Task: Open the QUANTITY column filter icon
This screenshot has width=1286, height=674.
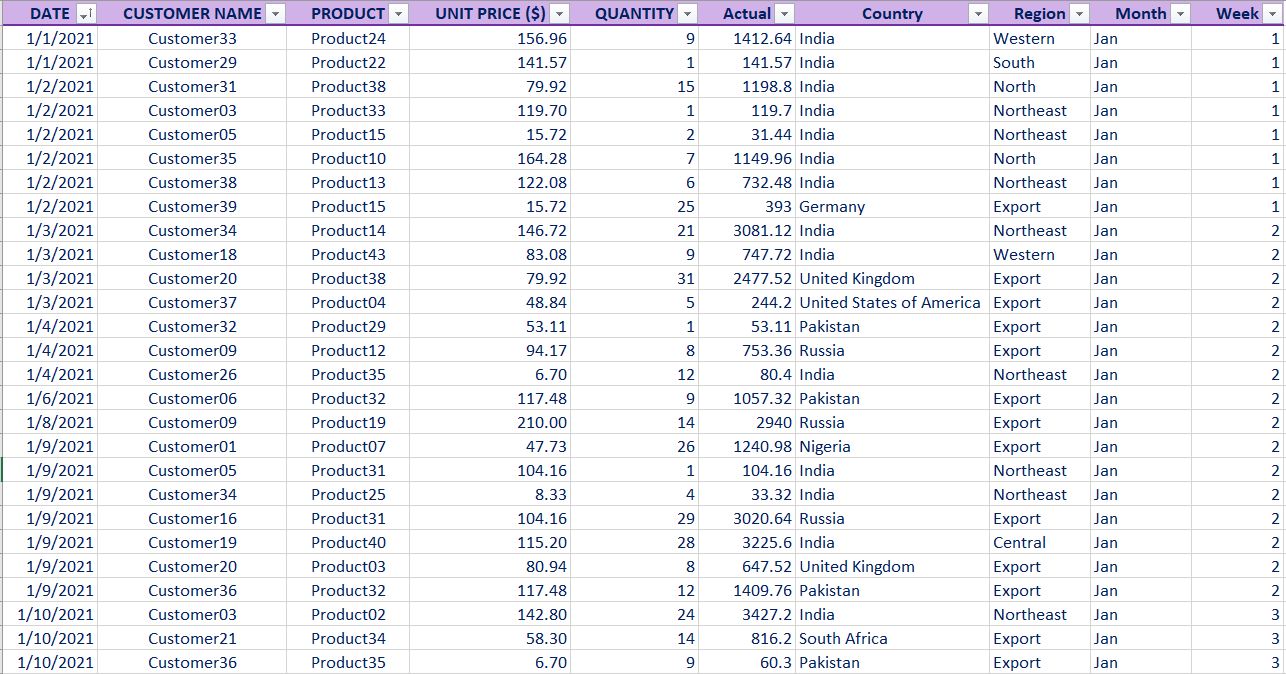Action: [x=686, y=14]
